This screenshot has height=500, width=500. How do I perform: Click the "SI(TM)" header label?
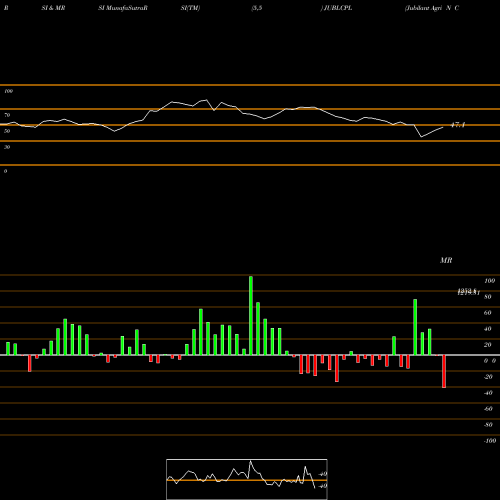tap(190, 8)
